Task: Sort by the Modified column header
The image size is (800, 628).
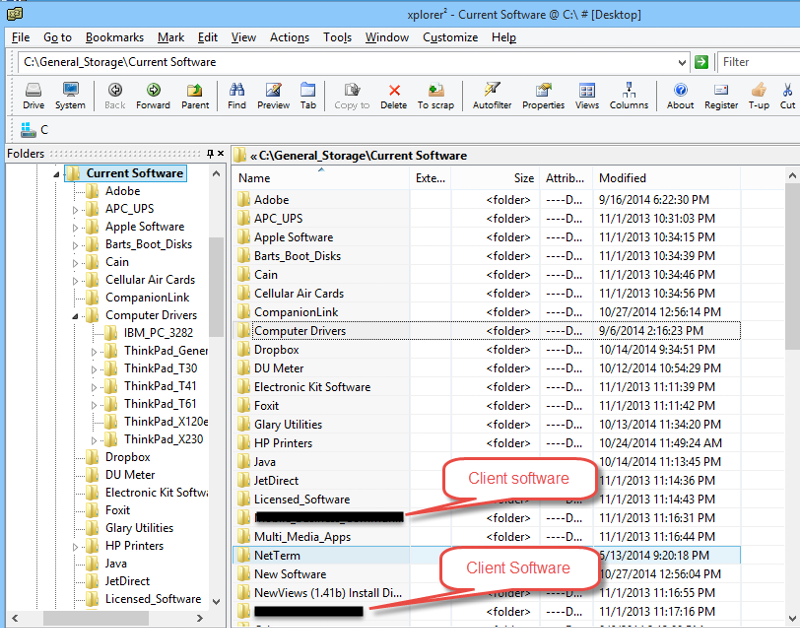Action: tap(666, 178)
